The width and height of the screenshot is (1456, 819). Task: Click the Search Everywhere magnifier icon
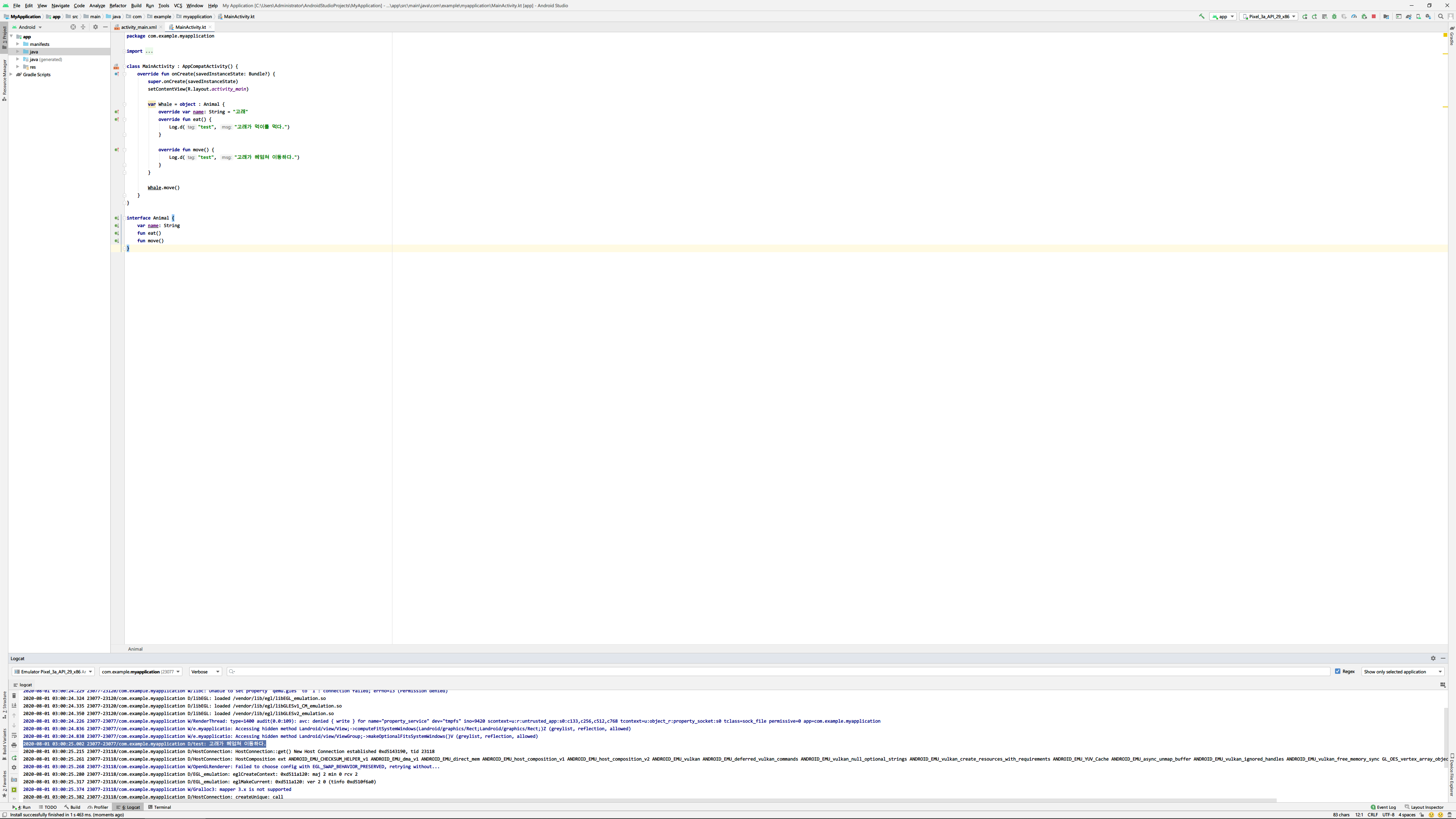point(1440,16)
